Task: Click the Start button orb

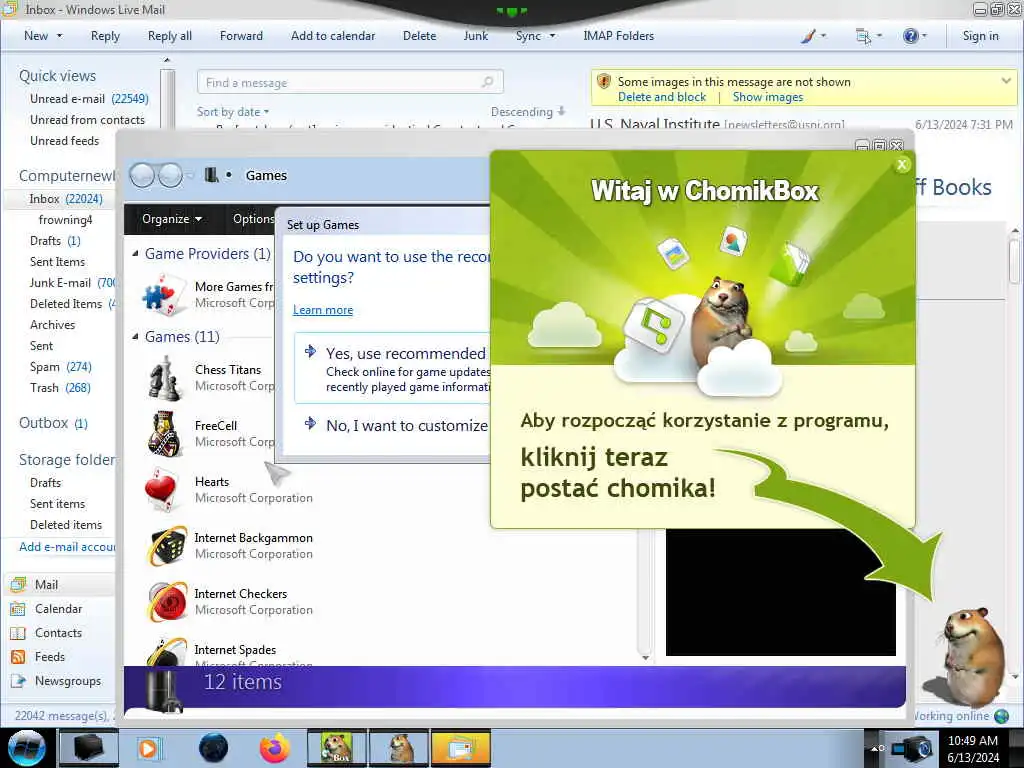Action: click(26, 748)
